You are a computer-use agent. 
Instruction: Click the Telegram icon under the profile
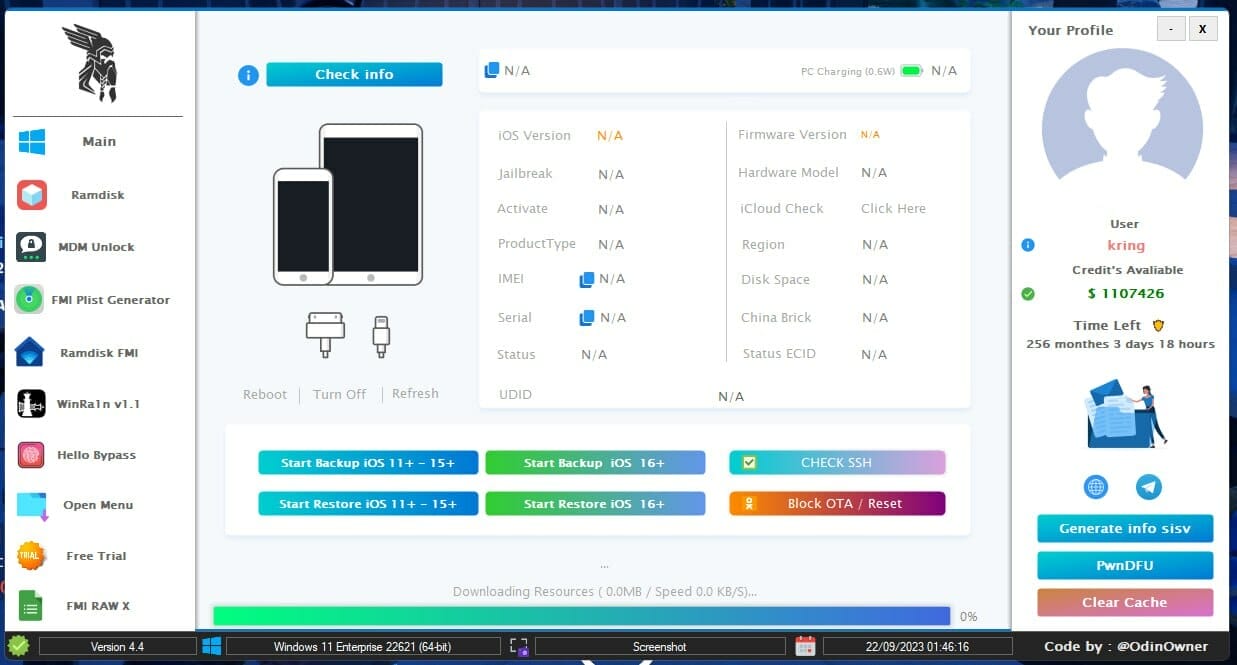click(x=1148, y=487)
